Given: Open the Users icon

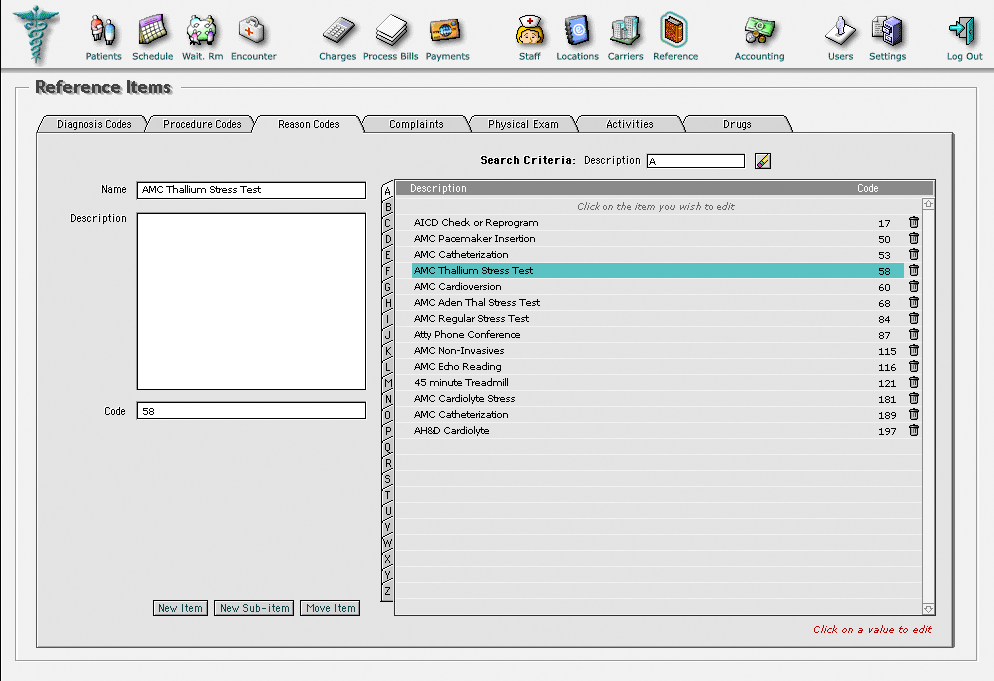Looking at the screenshot, I should 840,30.
